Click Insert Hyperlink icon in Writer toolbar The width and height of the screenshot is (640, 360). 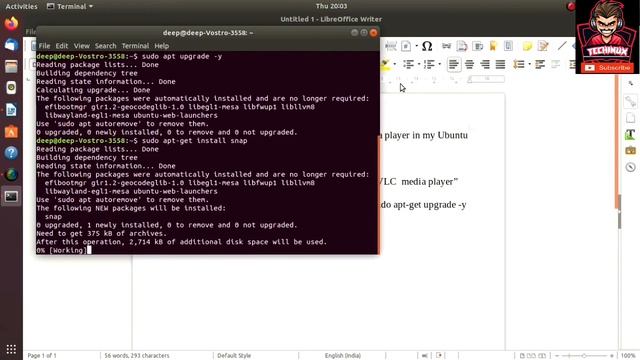[447, 46]
